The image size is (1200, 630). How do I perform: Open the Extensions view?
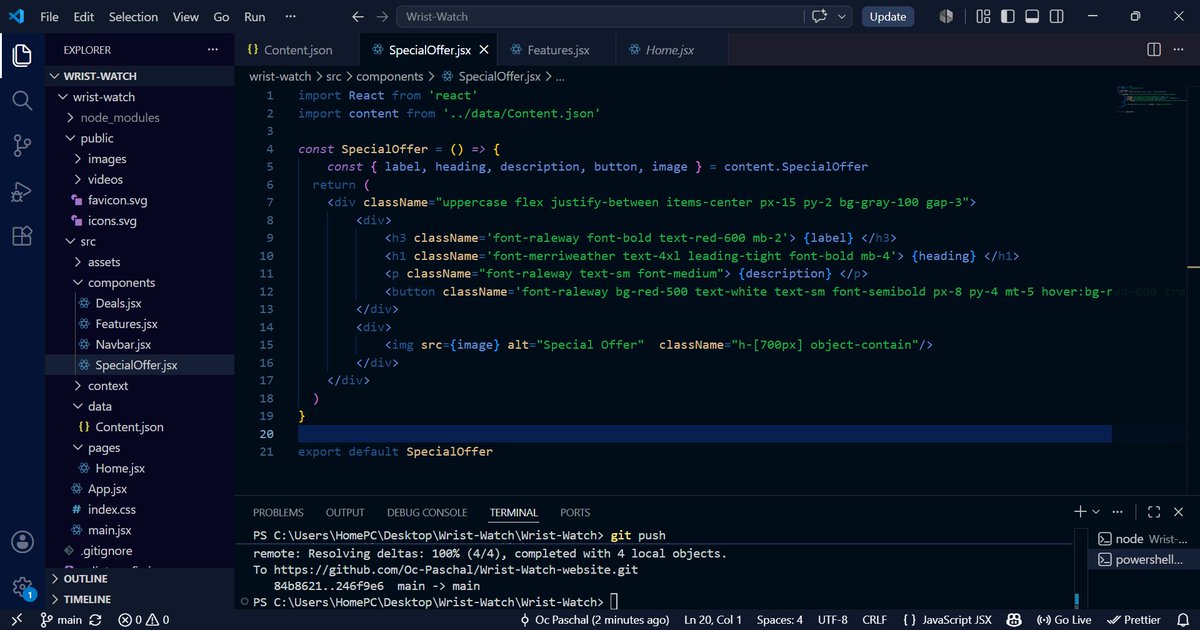pos(22,236)
